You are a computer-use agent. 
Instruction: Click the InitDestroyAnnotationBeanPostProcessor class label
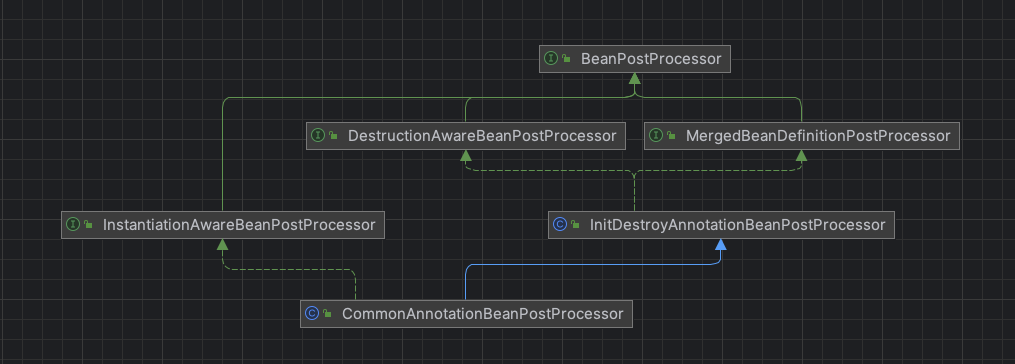[737, 225]
